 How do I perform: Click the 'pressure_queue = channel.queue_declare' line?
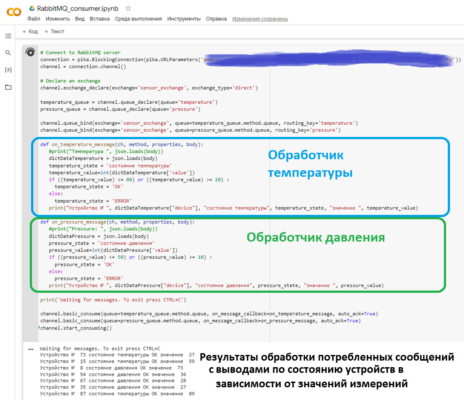click(120, 109)
